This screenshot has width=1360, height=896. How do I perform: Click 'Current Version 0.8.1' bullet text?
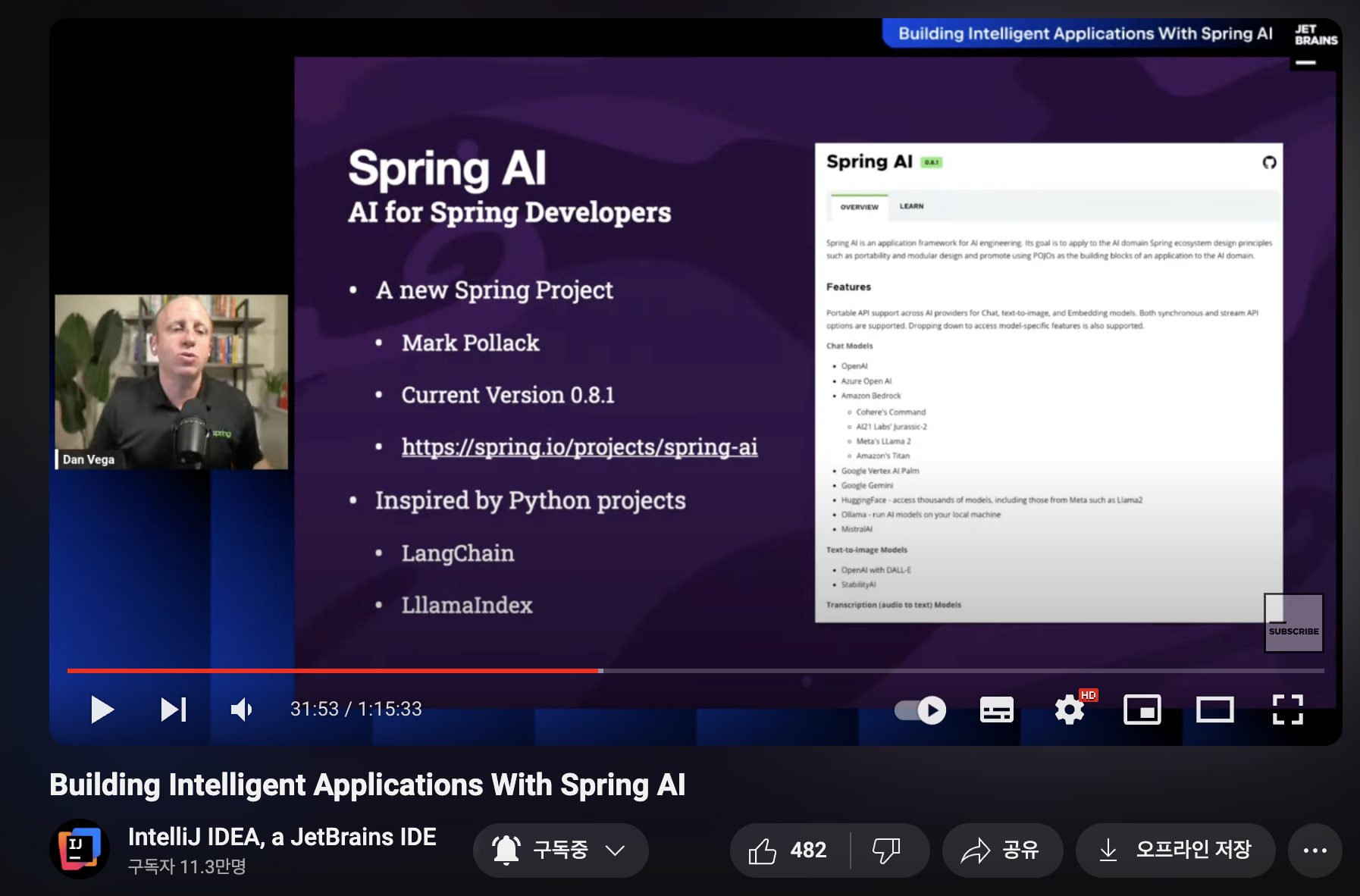point(508,395)
